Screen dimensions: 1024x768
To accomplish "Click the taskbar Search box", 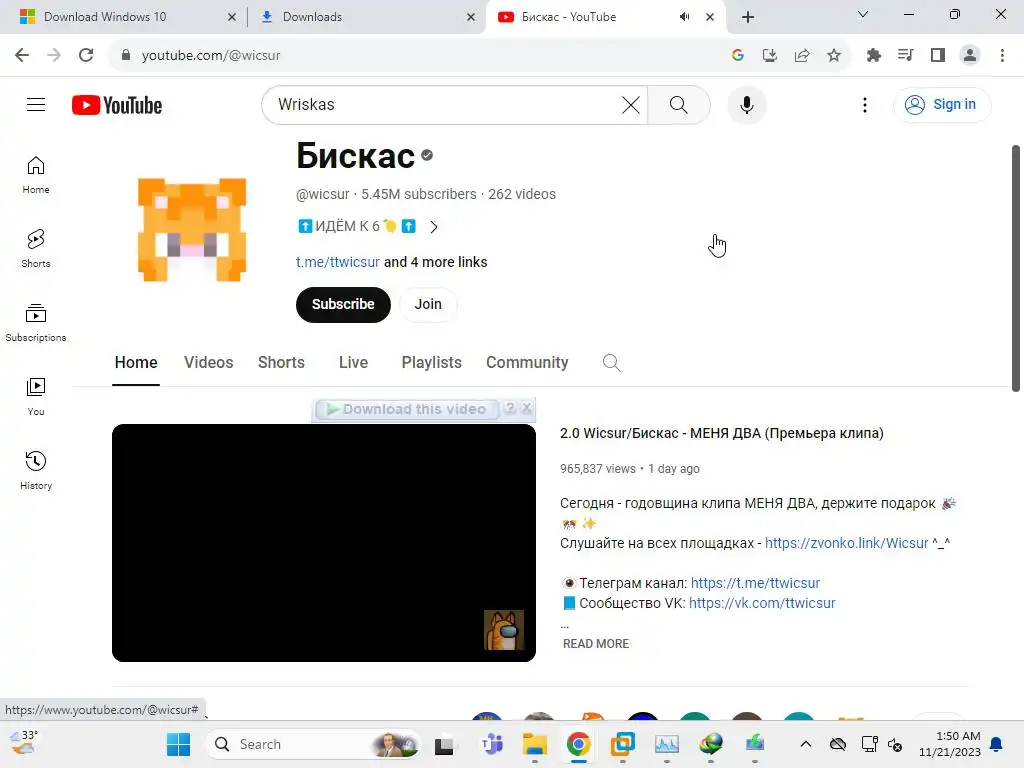I will (314, 744).
